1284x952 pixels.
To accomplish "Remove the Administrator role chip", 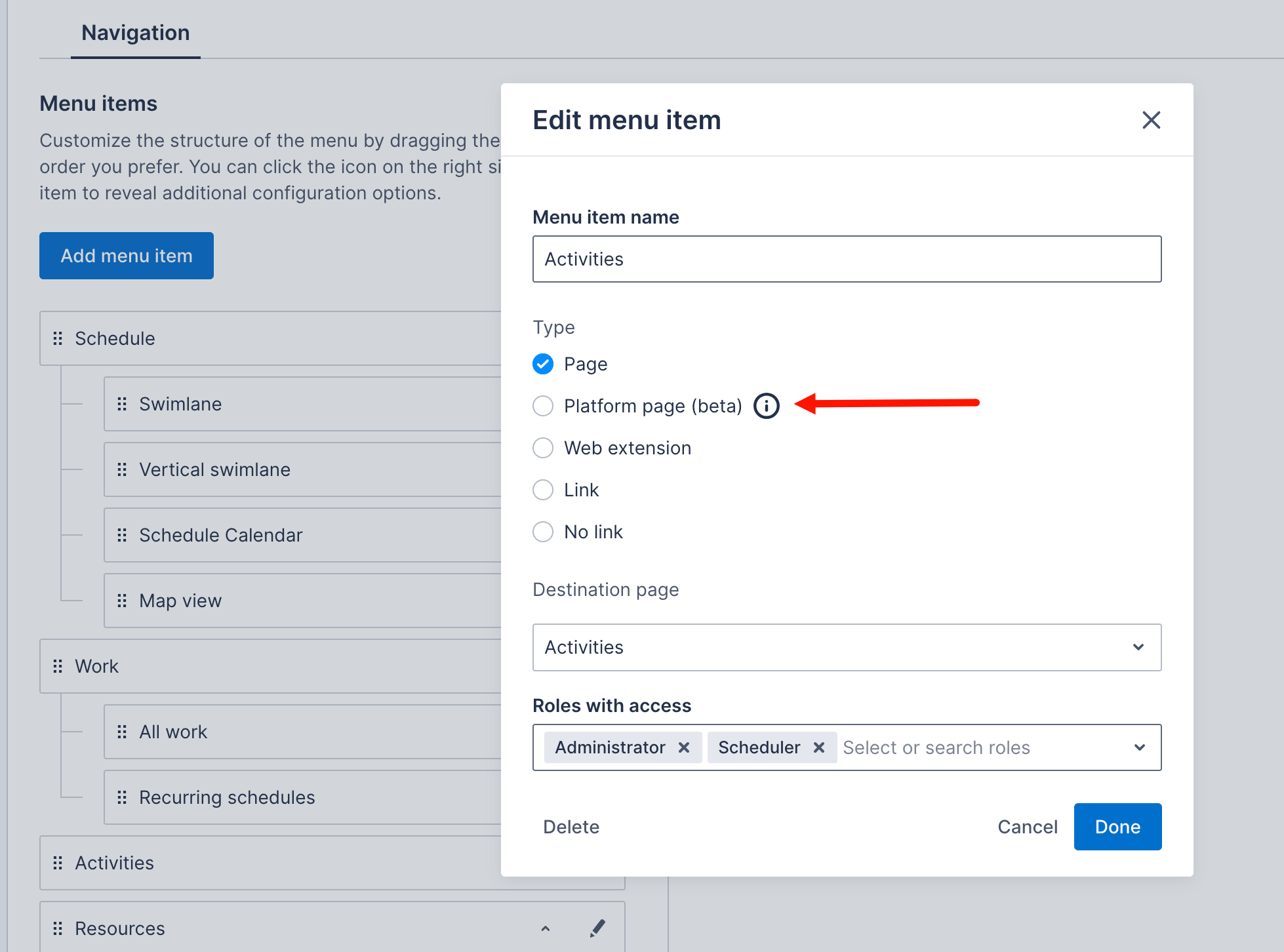I will pyautogui.click(x=684, y=747).
